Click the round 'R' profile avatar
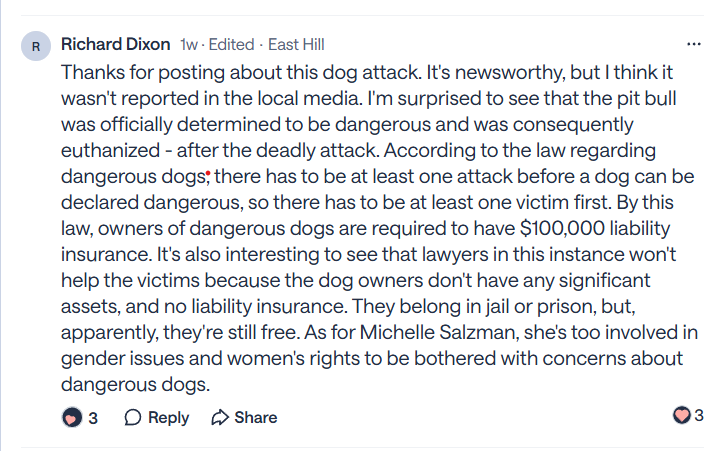 click(x=37, y=46)
